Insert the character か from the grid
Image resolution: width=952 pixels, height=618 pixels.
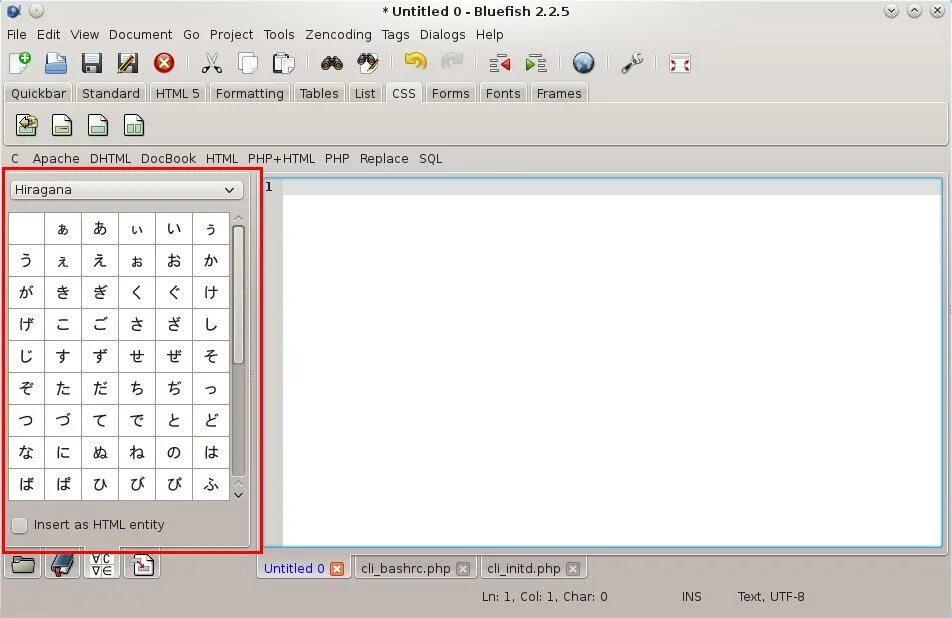pyautogui.click(x=211, y=261)
